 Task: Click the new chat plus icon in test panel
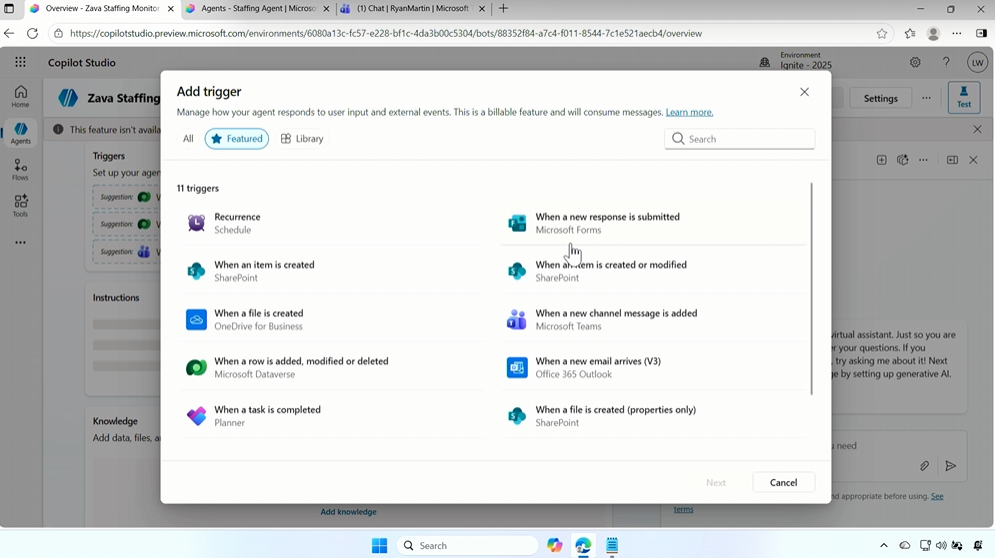[881, 160]
